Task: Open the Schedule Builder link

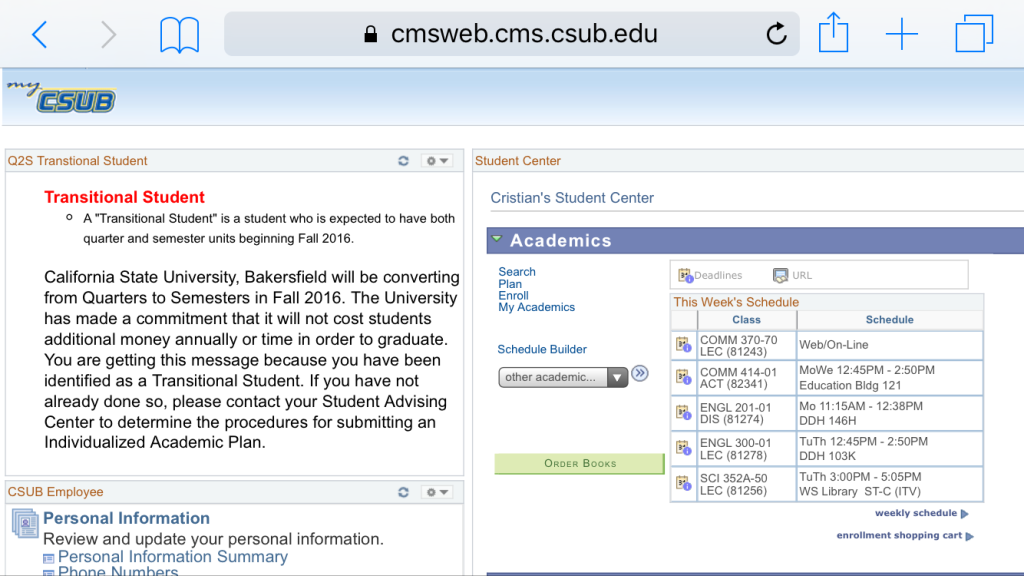Action: click(x=542, y=349)
